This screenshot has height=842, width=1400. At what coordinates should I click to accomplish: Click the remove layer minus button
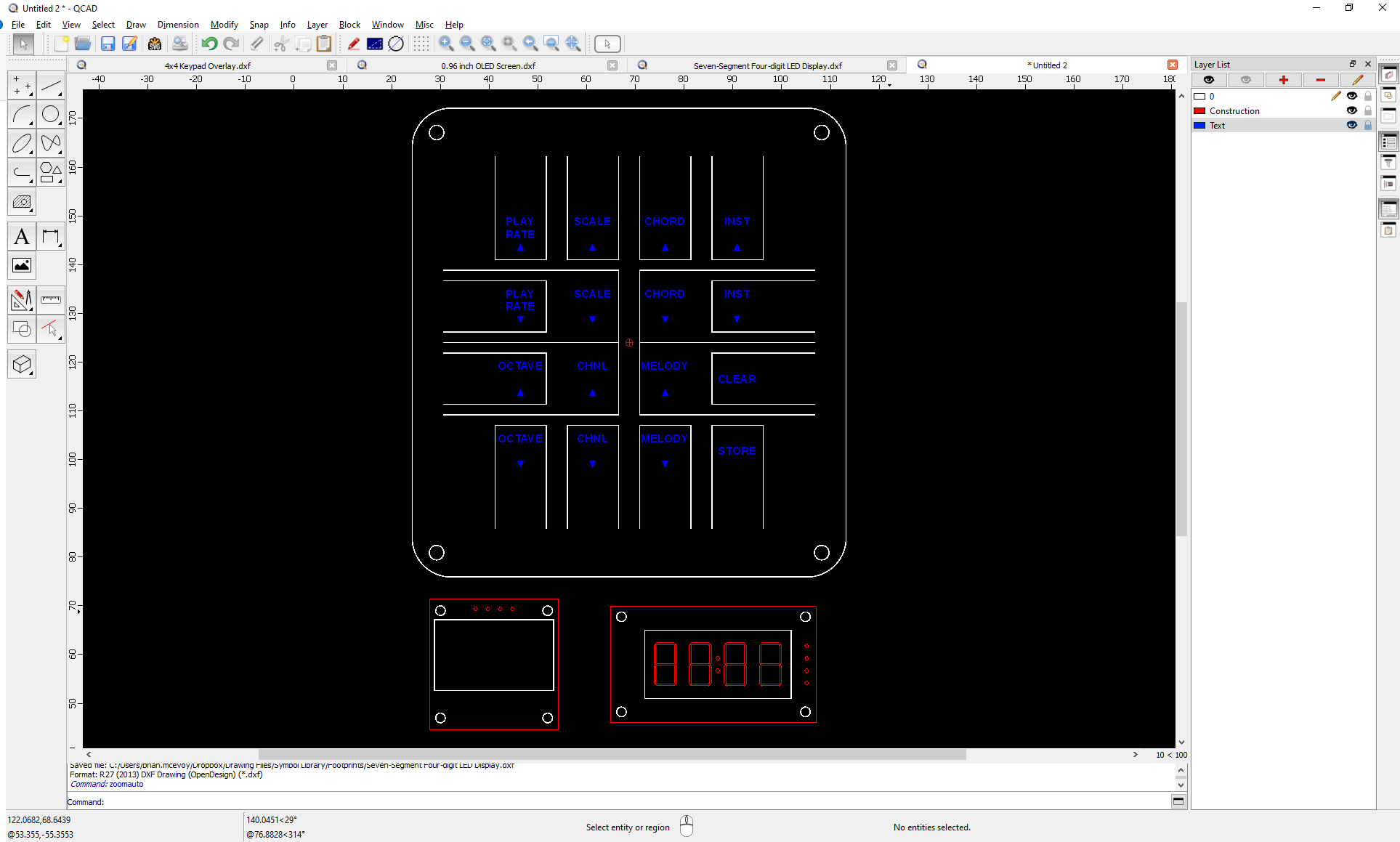1320,80
